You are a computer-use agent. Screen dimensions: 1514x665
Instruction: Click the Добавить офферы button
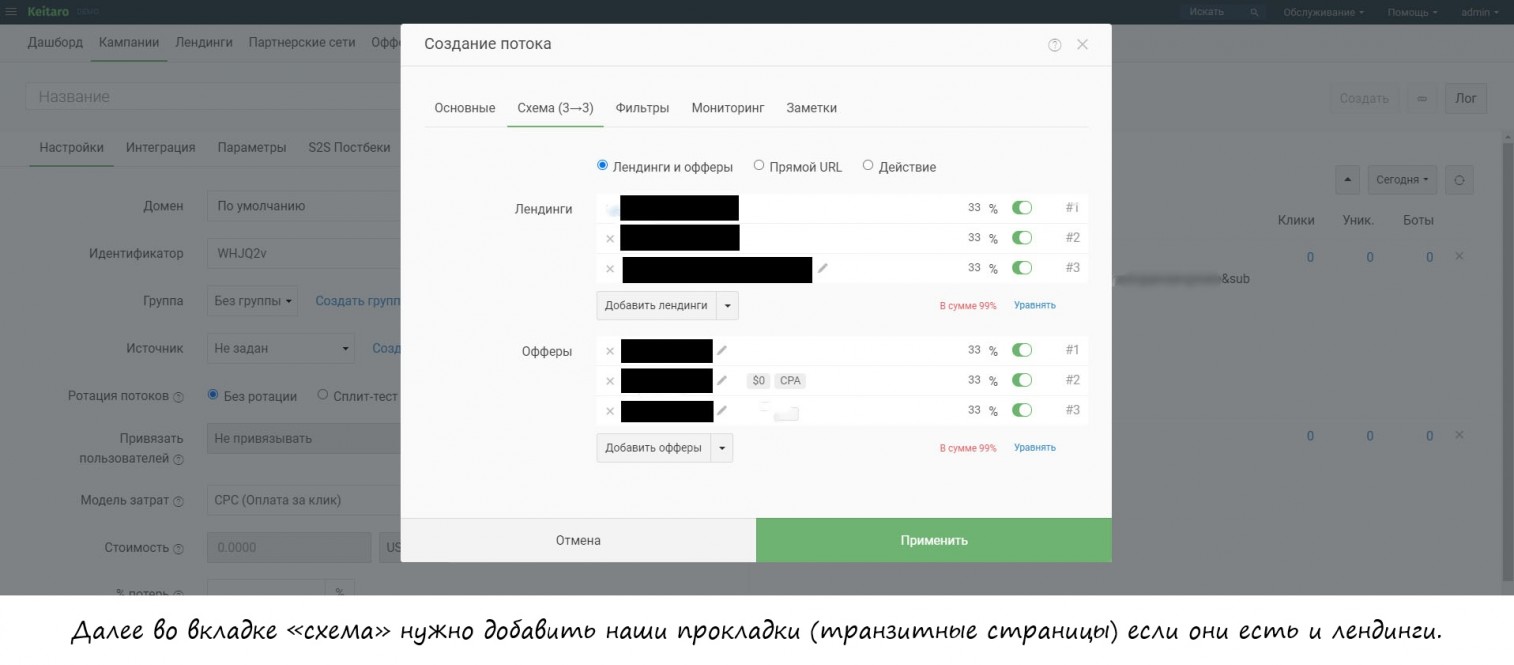point(654,448)
